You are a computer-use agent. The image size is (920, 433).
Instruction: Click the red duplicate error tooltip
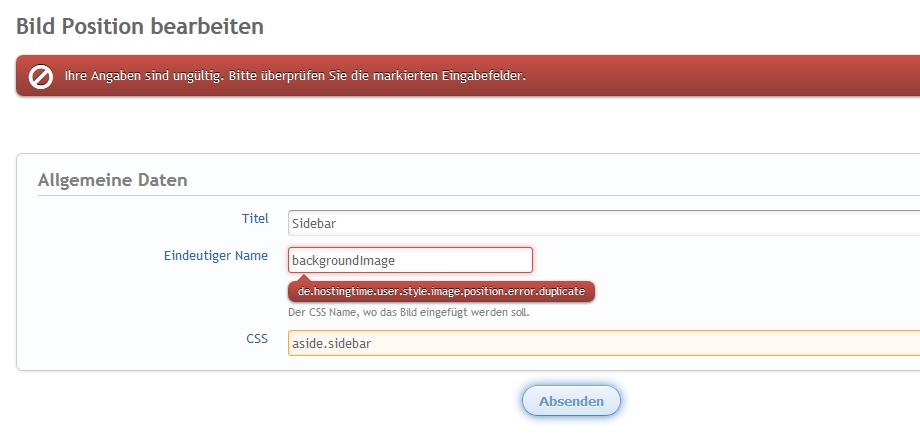tap(441, 291)
